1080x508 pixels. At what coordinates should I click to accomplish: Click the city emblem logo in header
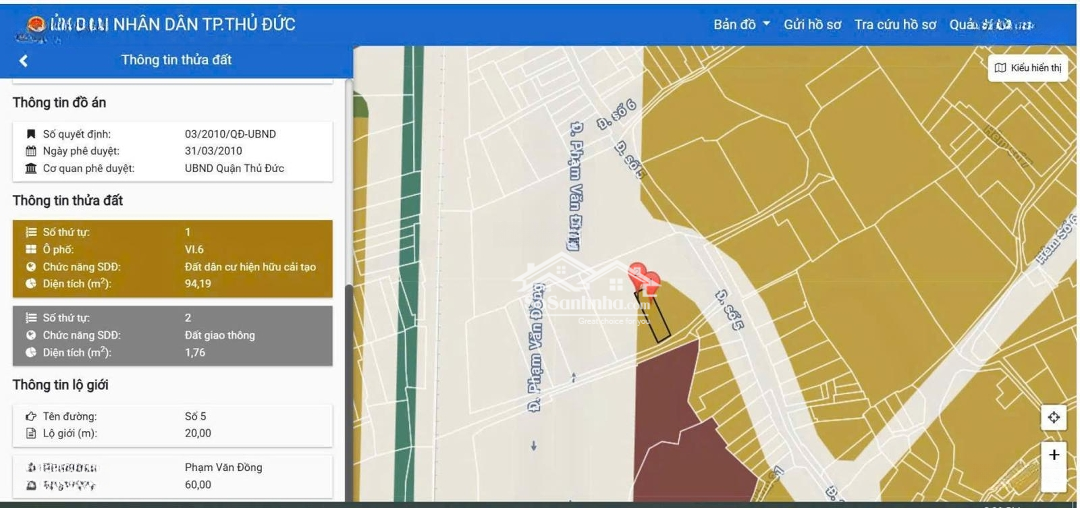(x=36, y=25)
